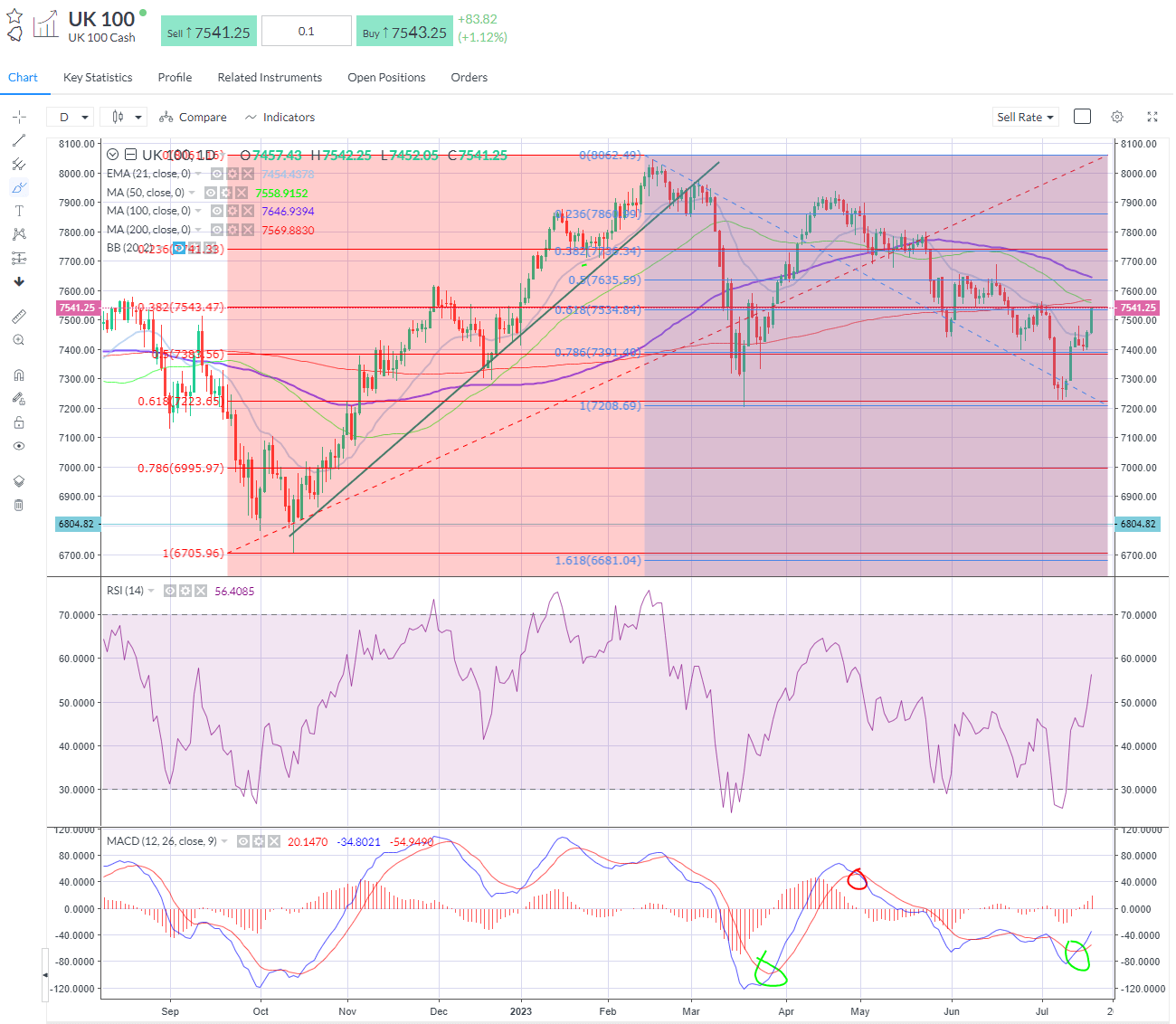
Task: Open EMA 21 settings gear
Action: [x=232, y=174]
